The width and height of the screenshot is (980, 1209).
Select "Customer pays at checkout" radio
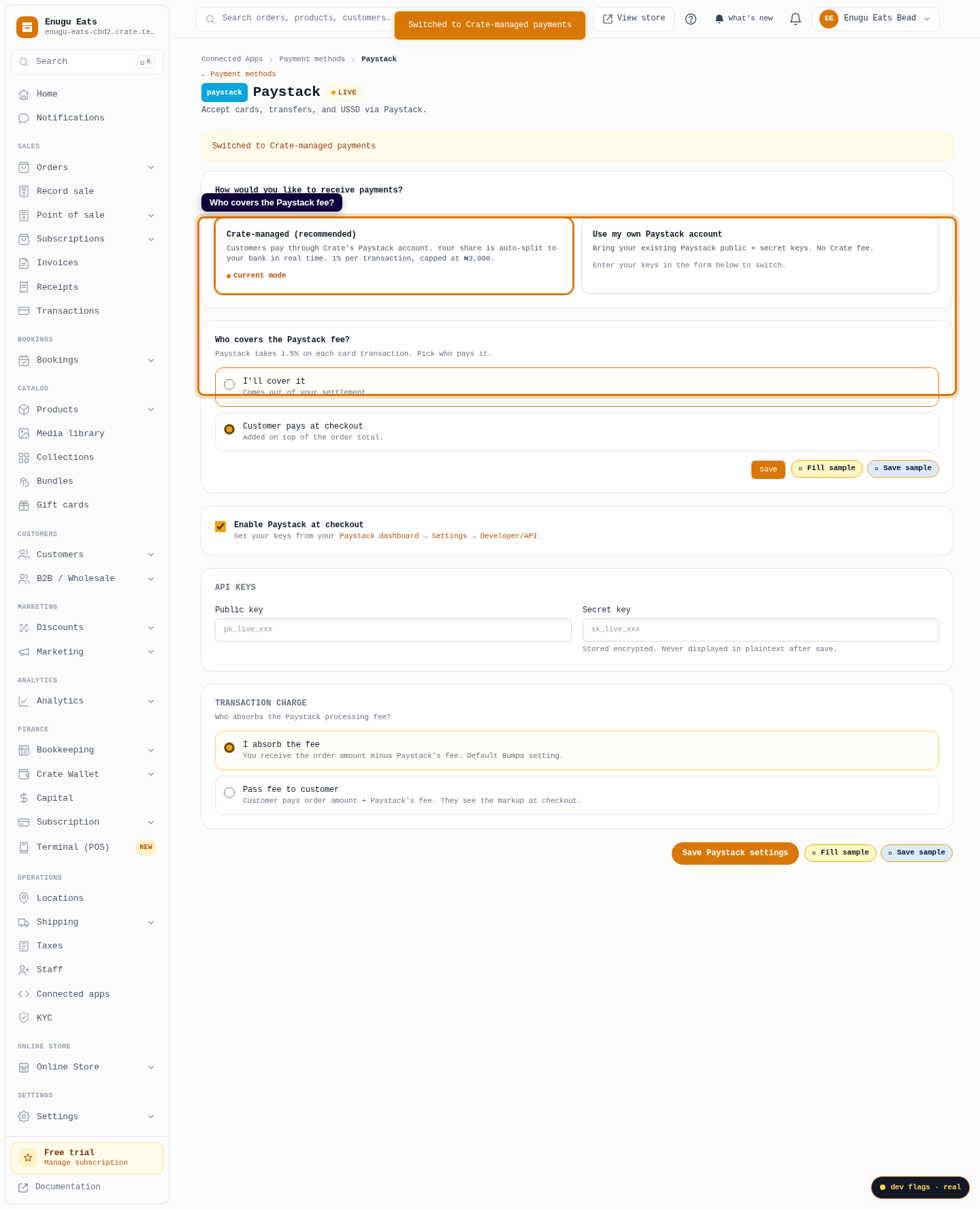[229, 429]
